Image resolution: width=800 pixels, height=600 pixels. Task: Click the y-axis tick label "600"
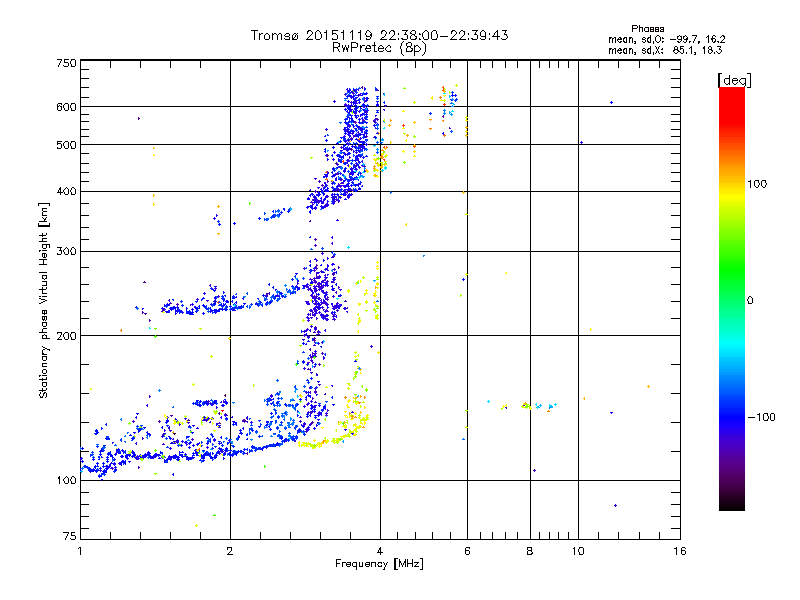(x=66, y=107)
